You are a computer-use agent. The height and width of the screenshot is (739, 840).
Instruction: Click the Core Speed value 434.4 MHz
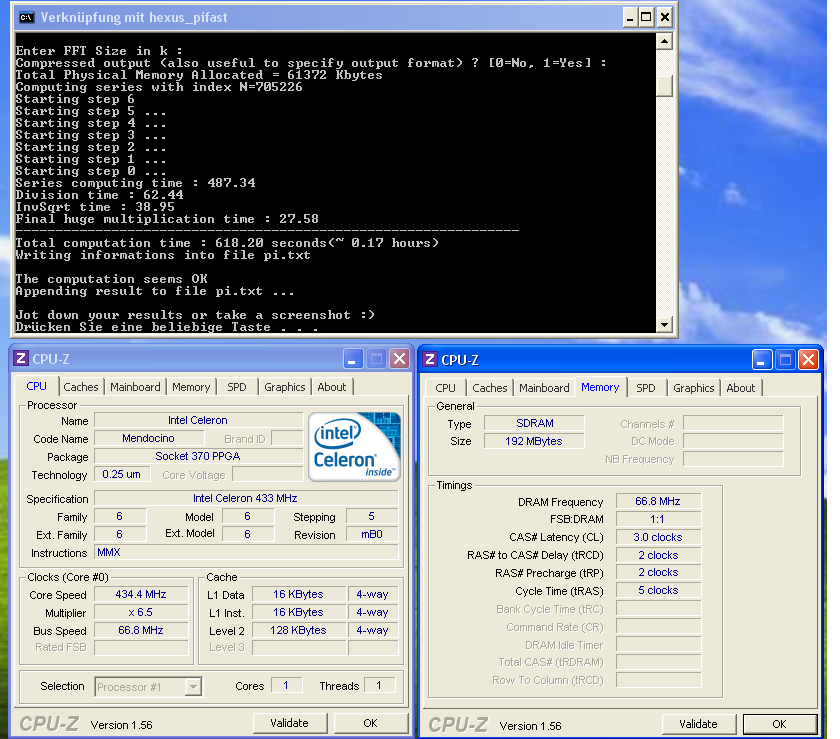coord(141,594)
